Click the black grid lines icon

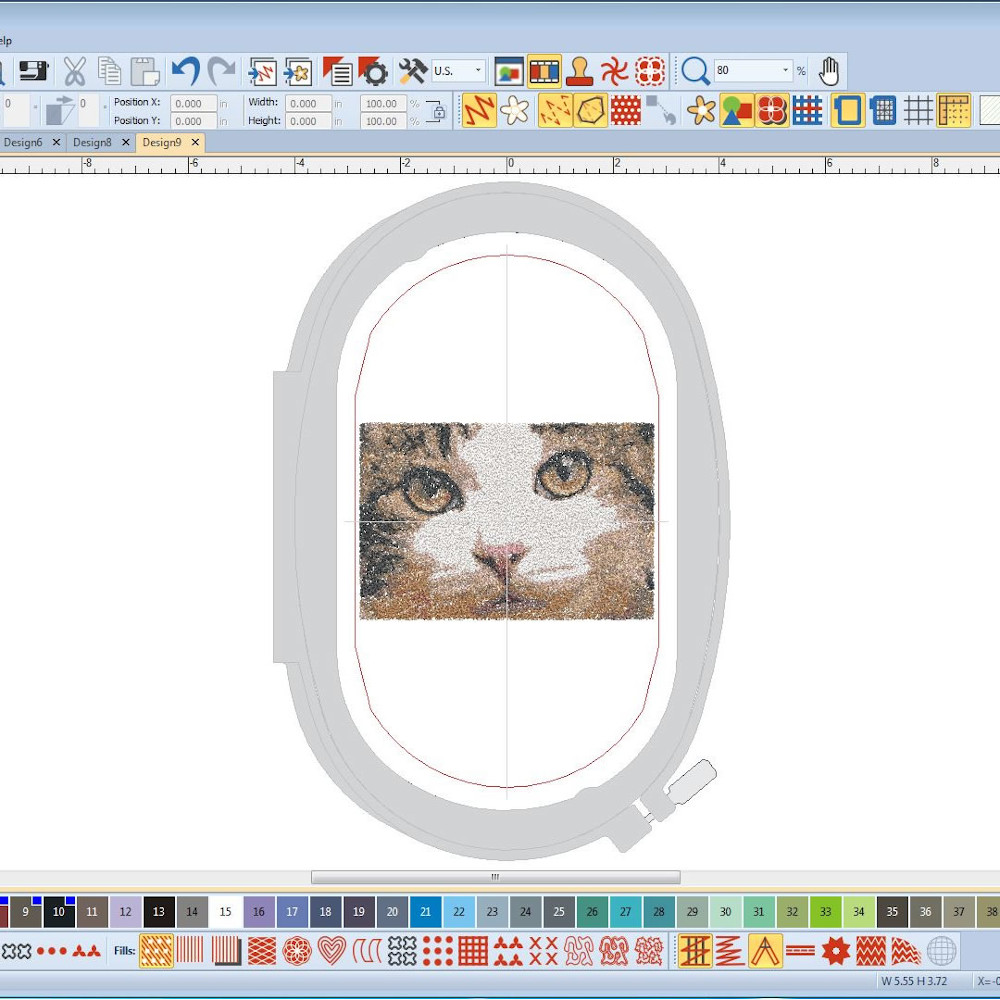(918, 110)
